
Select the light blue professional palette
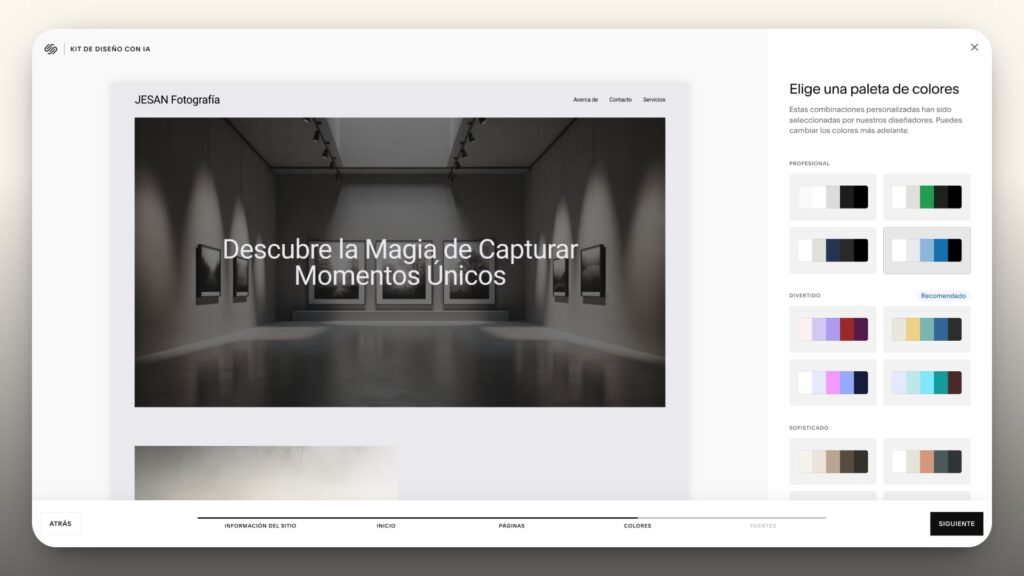(x=926, y=250)
